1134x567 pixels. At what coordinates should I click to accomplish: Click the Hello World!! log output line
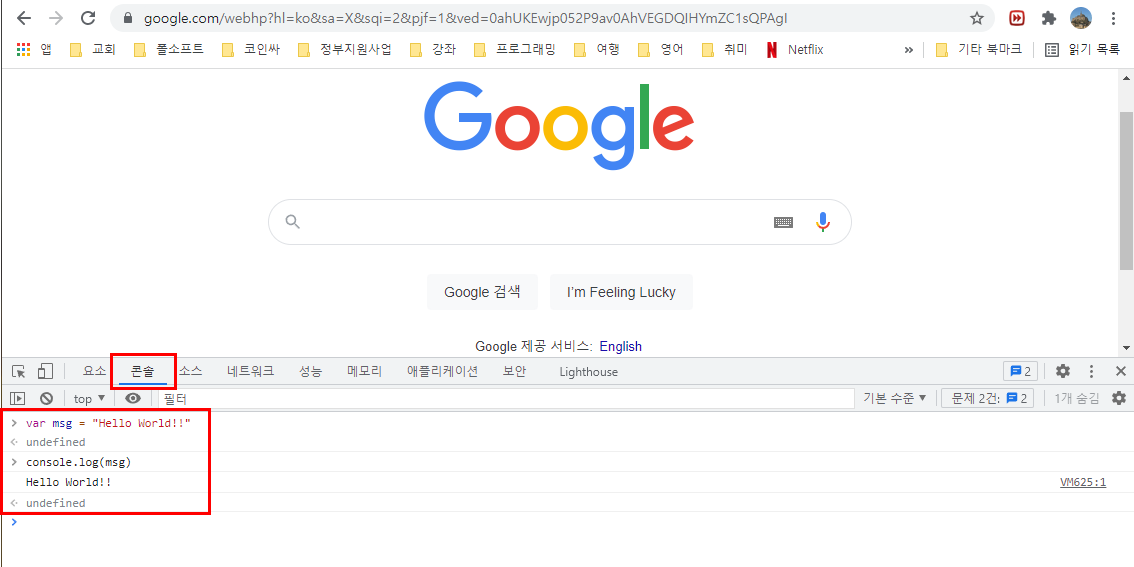(69, 482)
